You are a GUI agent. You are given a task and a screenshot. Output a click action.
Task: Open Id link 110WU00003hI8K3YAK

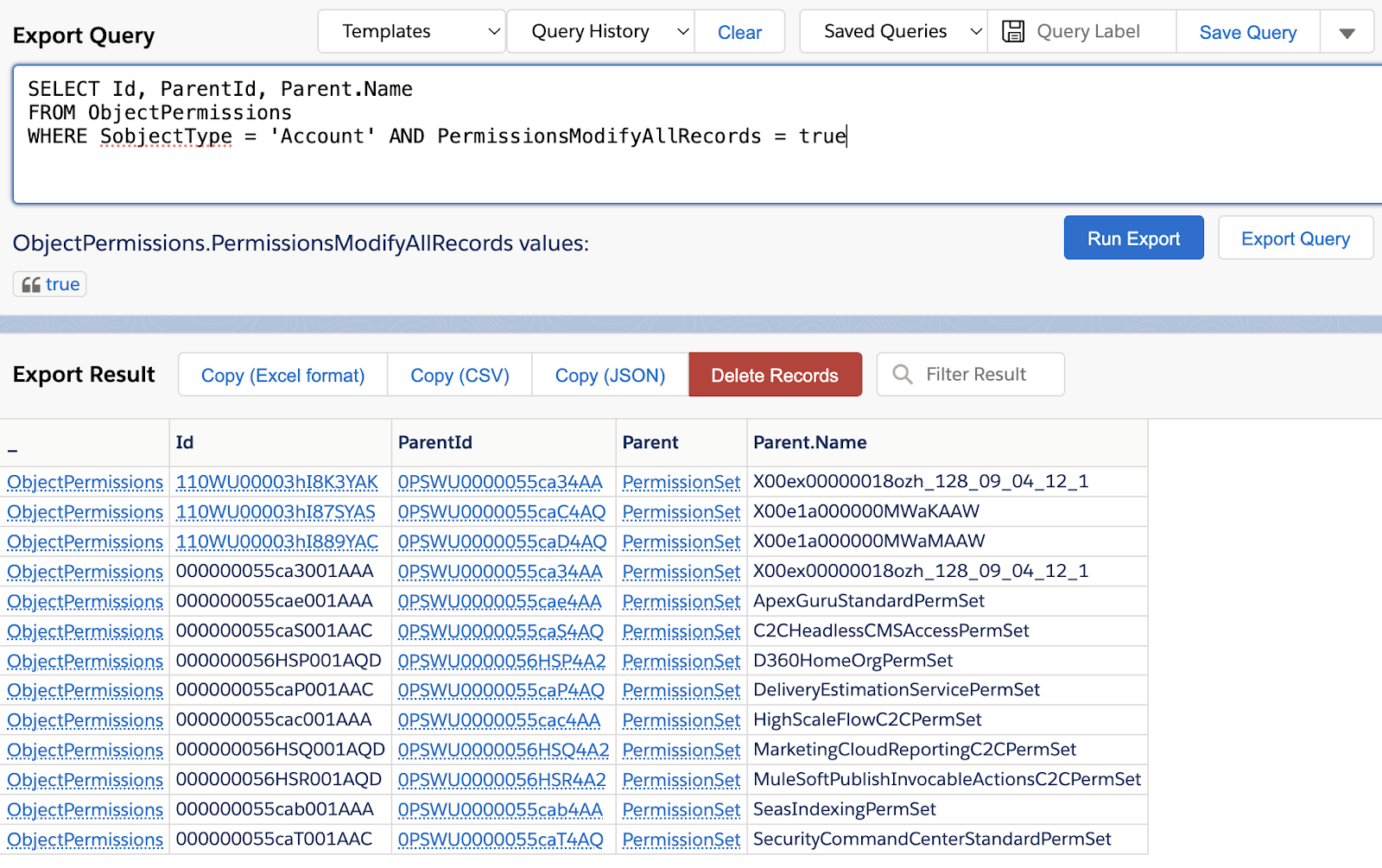pyautogui.click(x=276, y=481)
